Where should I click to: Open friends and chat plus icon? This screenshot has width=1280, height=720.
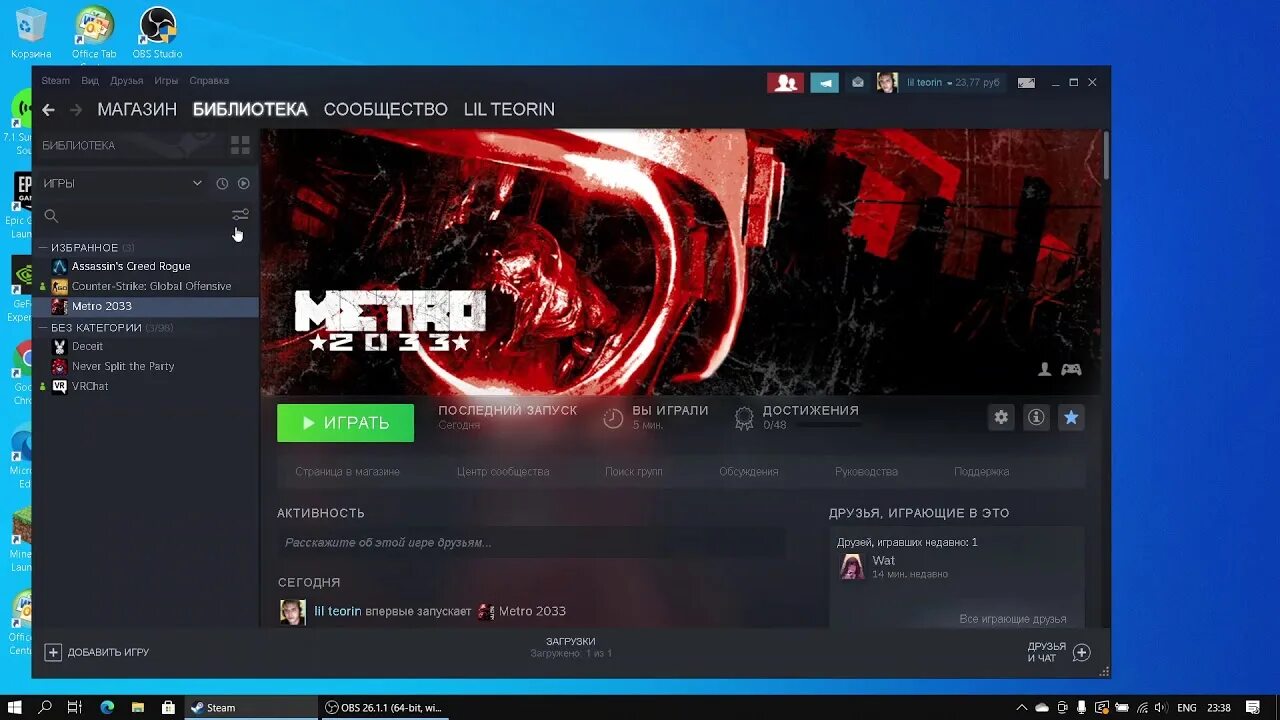[x=1081, y=652]
